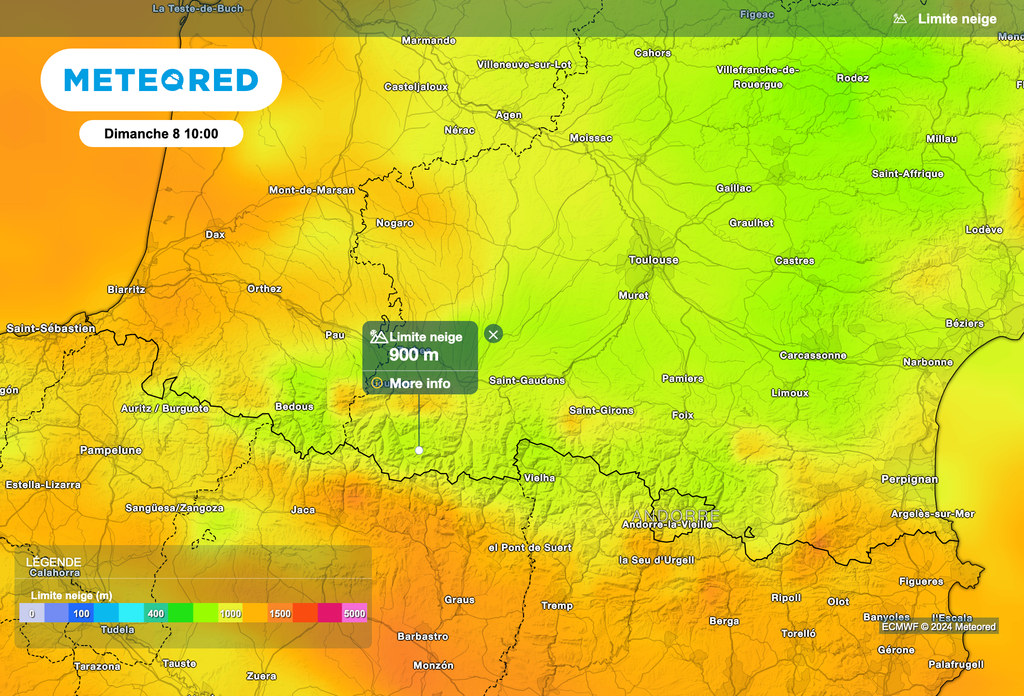Viewport: 1024px width, 696px height.
Task: Click the yellow info circle icon
Action: 377,383
